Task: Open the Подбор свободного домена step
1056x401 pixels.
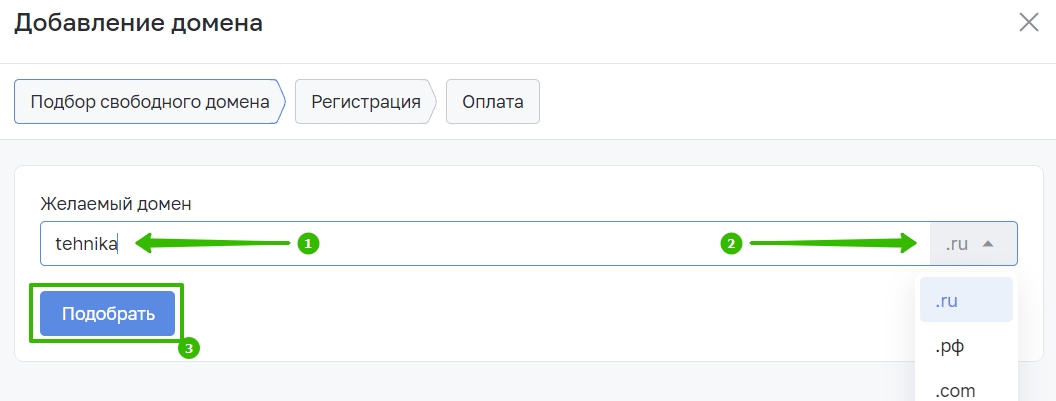Action: point(150,102)
